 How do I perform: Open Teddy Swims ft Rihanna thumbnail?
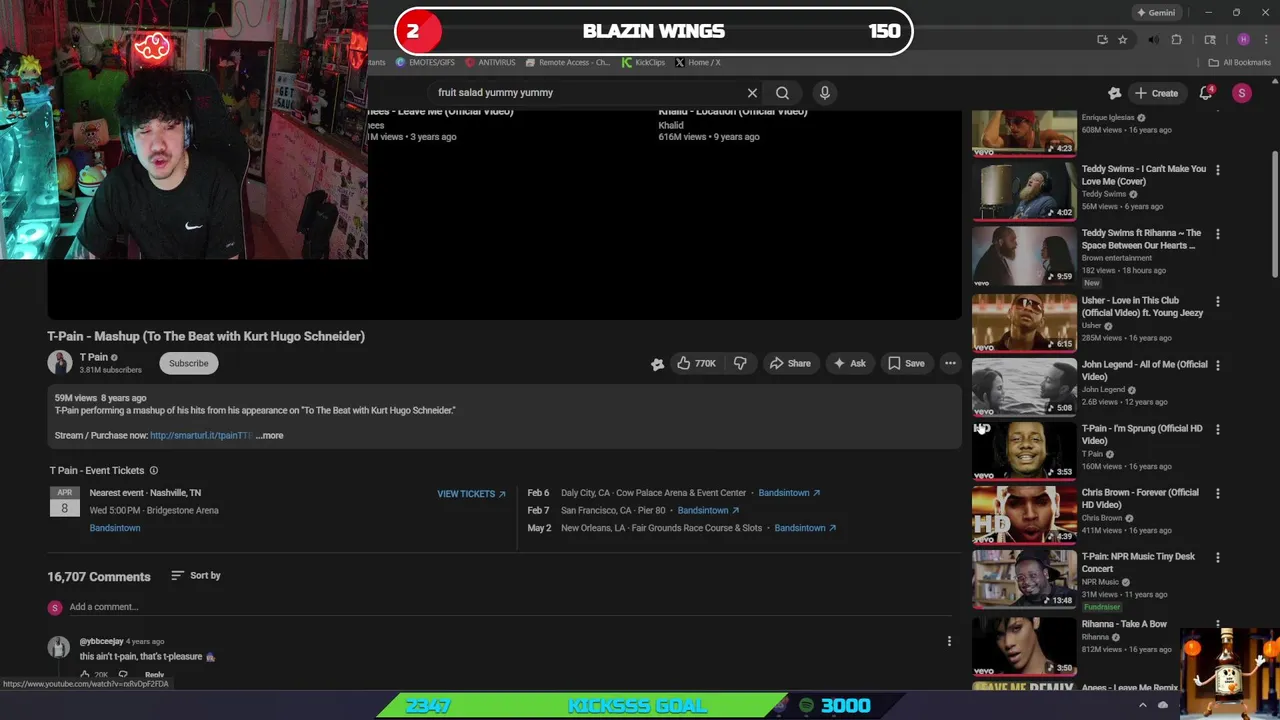[x=1024, y=256]
